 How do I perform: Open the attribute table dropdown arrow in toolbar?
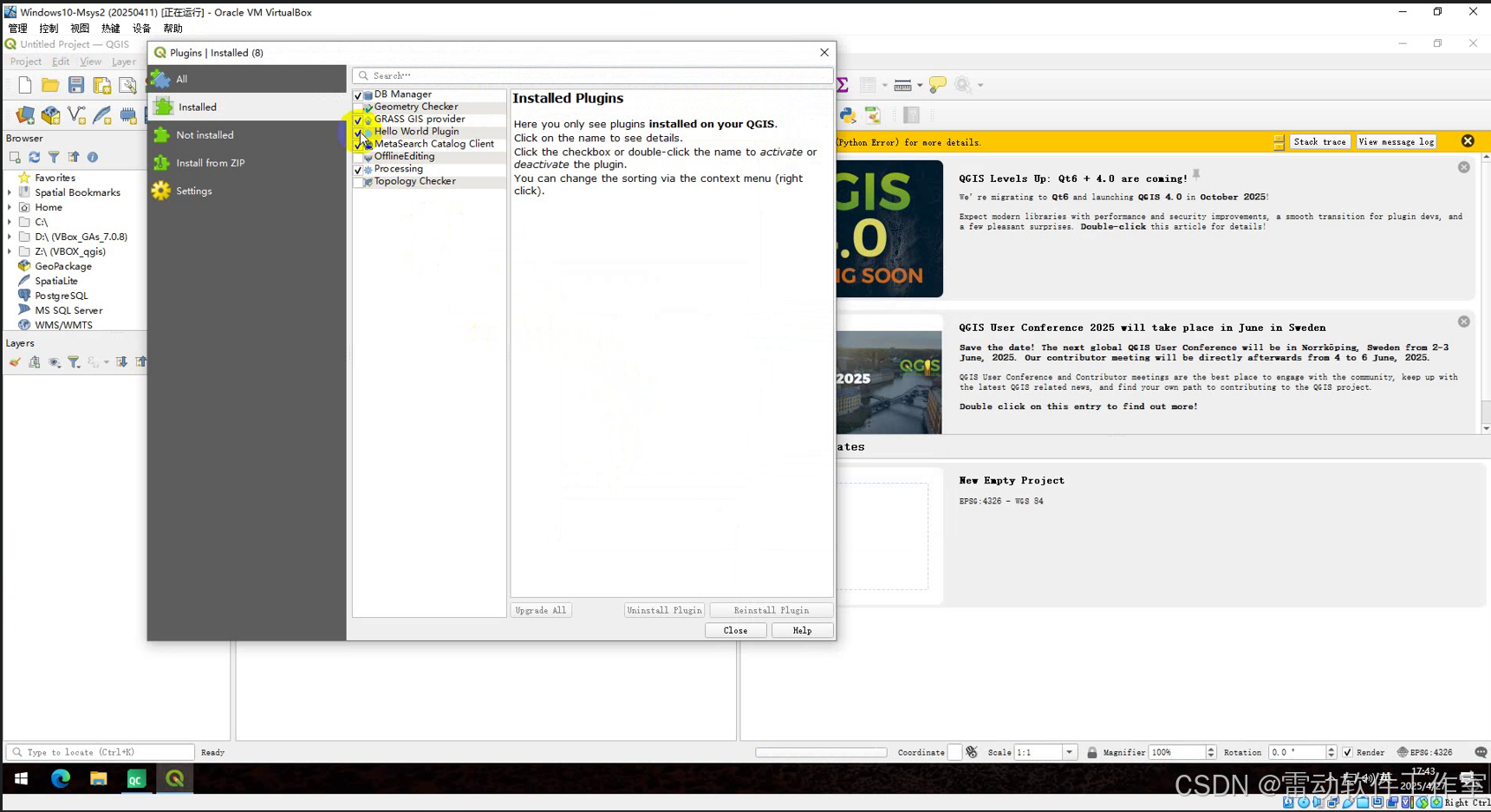coord(884,85)
